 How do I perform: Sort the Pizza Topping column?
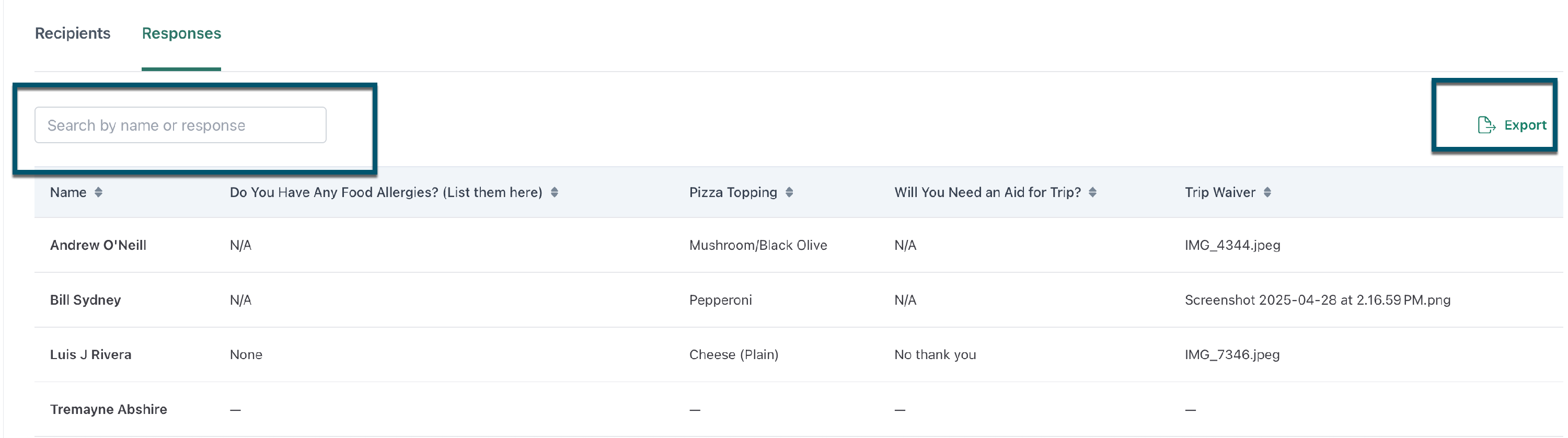789,192
